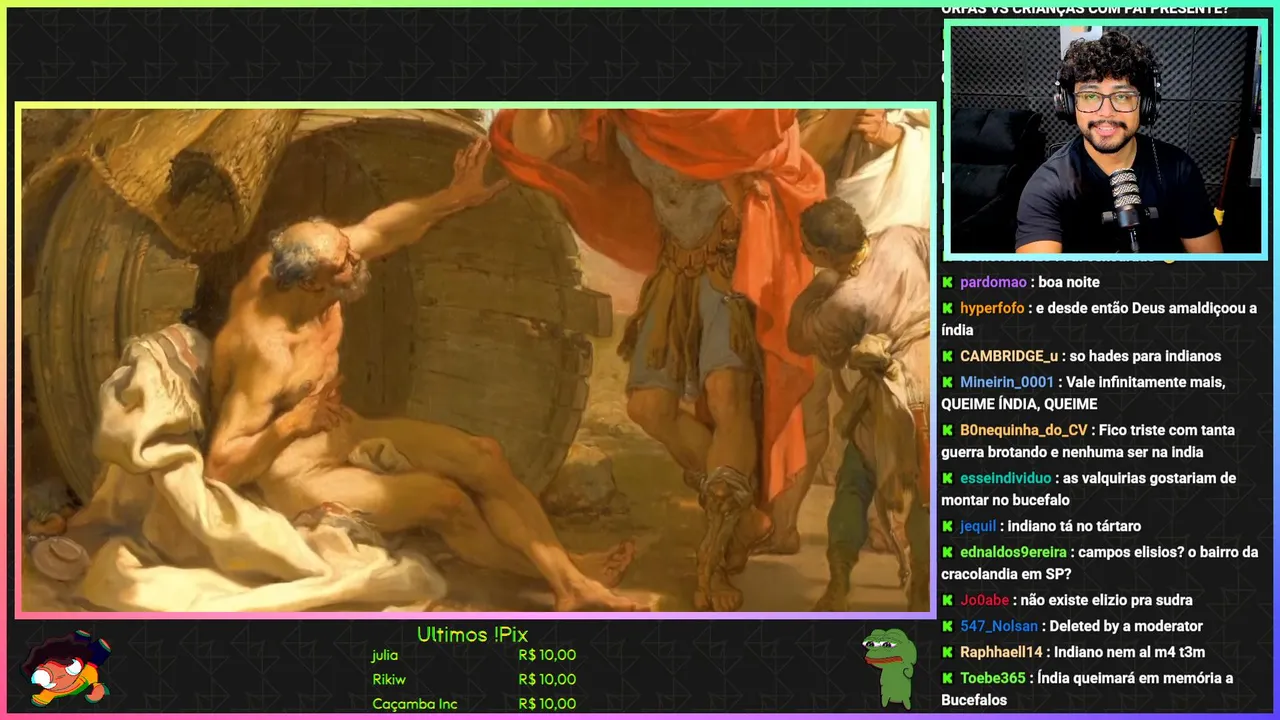Click donor name 'Rikiw' in Pix list
This screenshot has height=720, width=1280.
(x=389, y=680)
